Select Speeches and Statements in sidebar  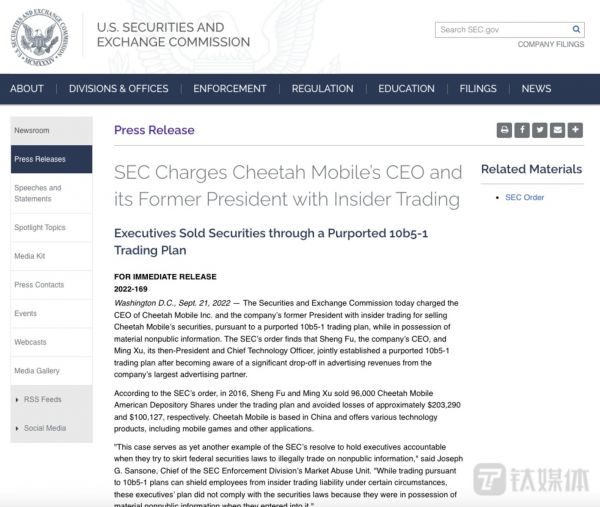point(51,193)
